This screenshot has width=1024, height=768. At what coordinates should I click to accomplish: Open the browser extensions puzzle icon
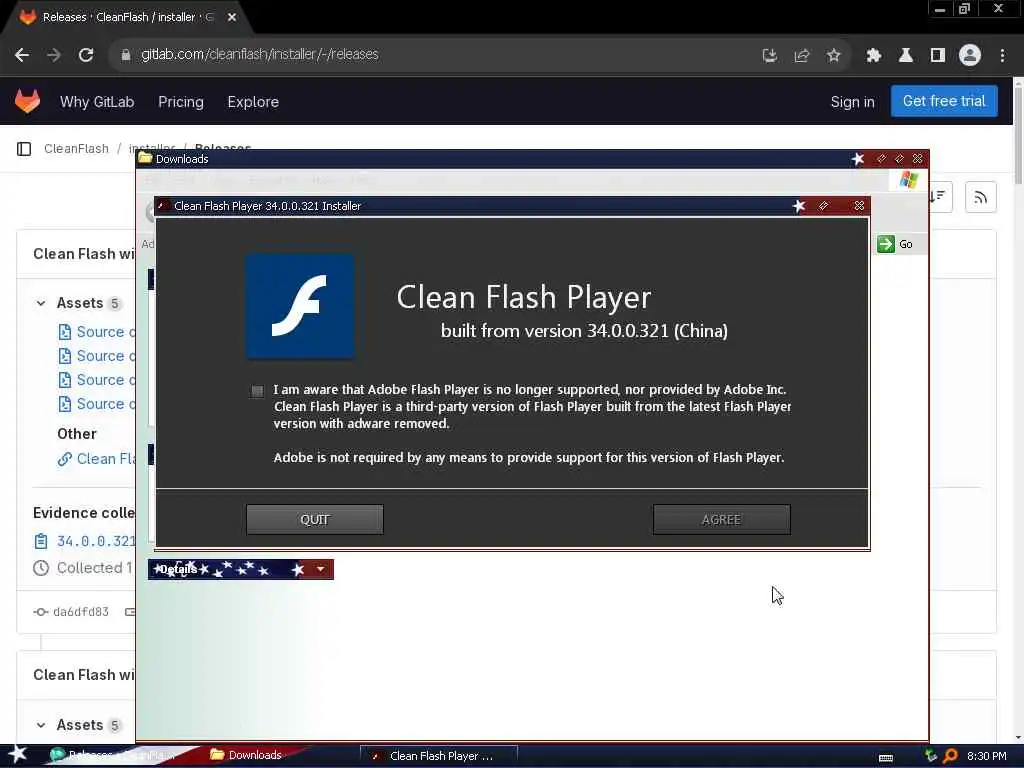tap(874, 56)
